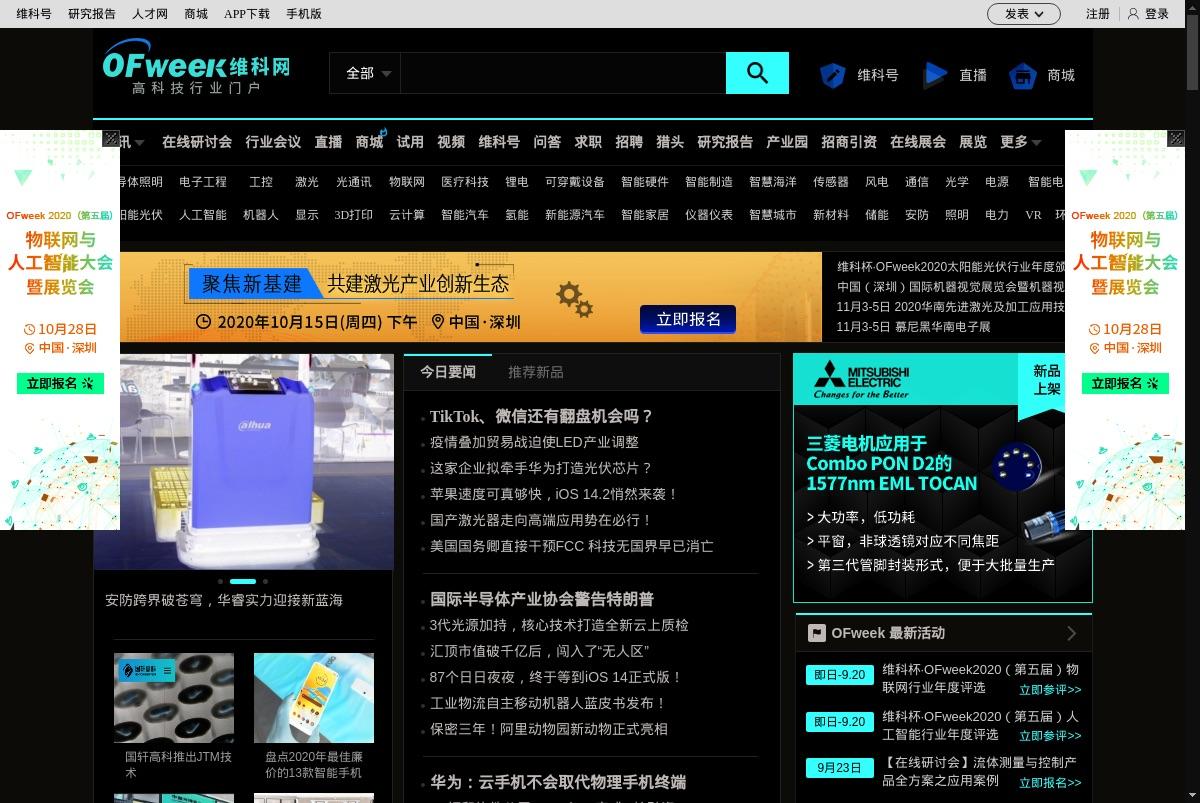Viewport: 1200px width, 803px height.
Task: Open 国轩高科推出JTM技术 thumbnail
Action: point(174,697)
